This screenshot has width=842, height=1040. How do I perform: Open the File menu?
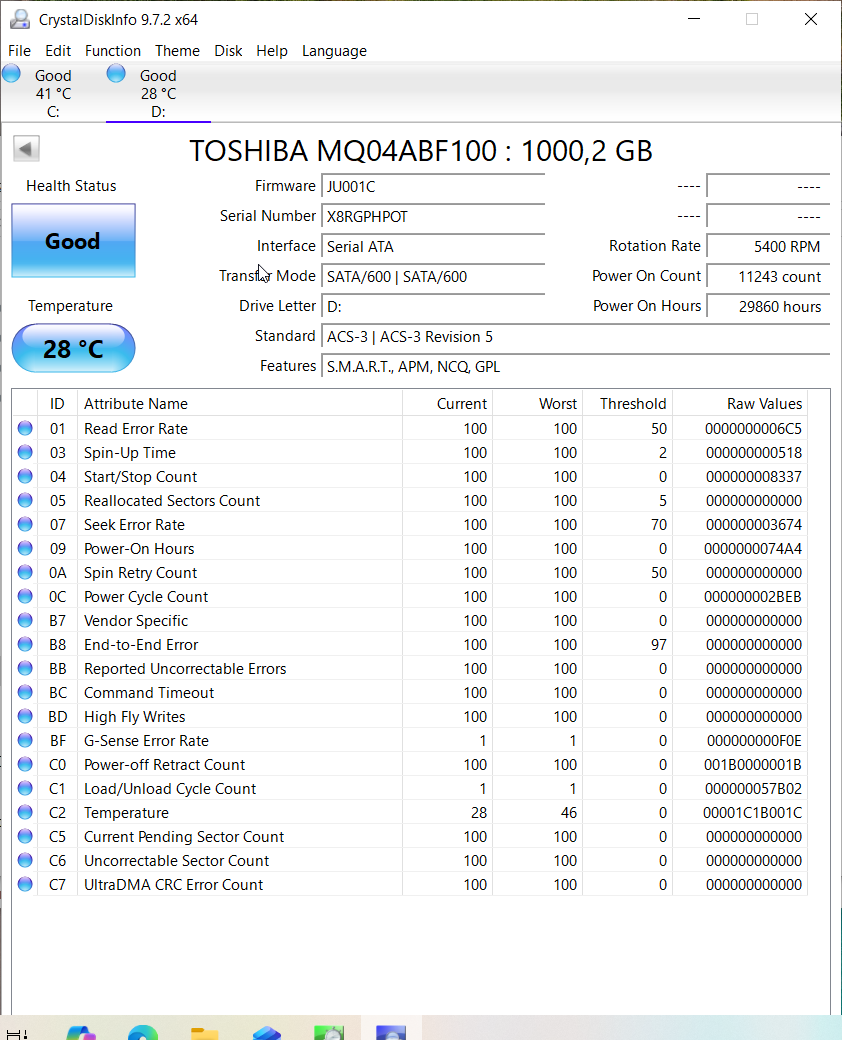[19, 51]
